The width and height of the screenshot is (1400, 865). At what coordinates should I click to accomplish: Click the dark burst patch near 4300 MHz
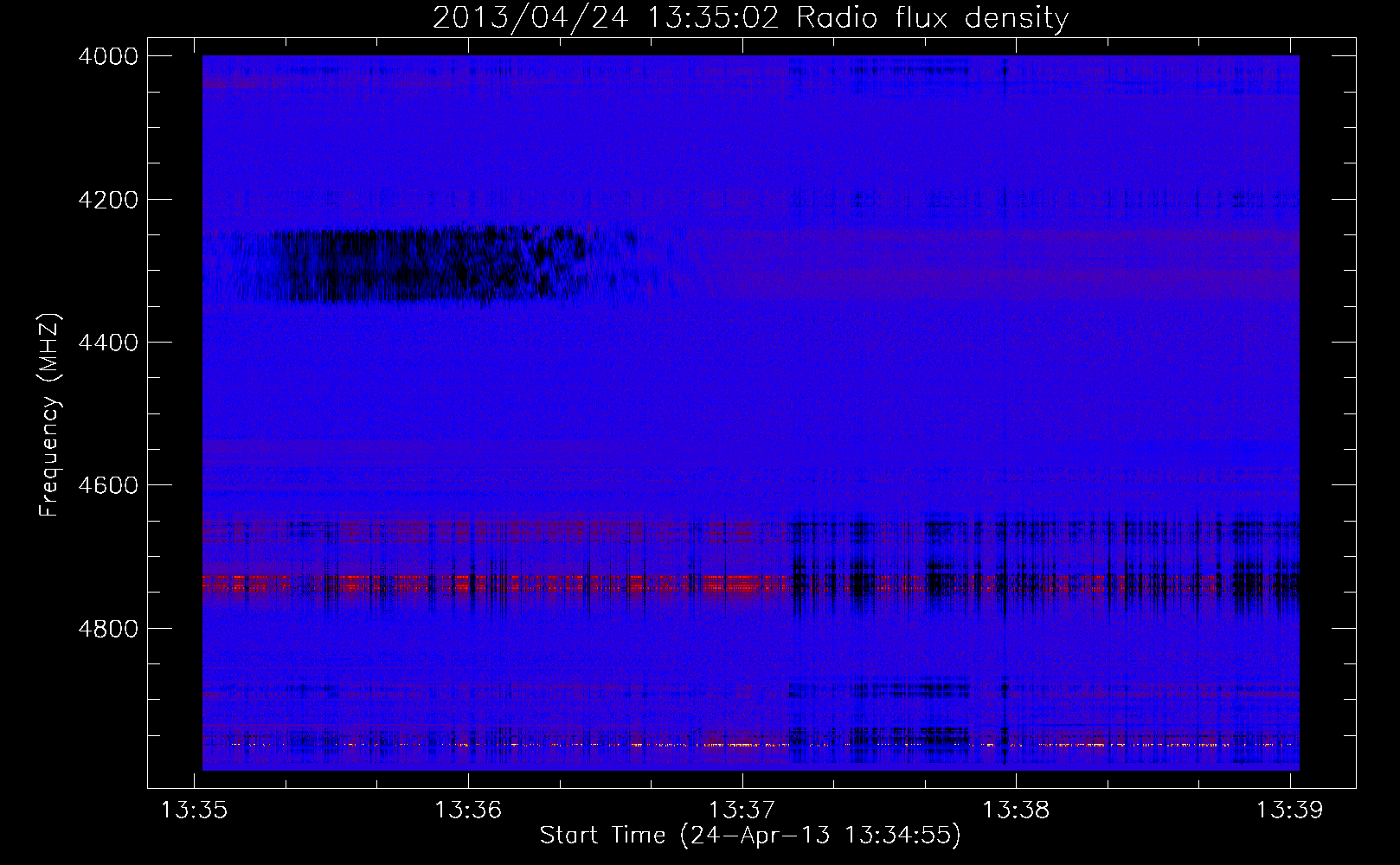pyautogui.click(x=433, y=265)
